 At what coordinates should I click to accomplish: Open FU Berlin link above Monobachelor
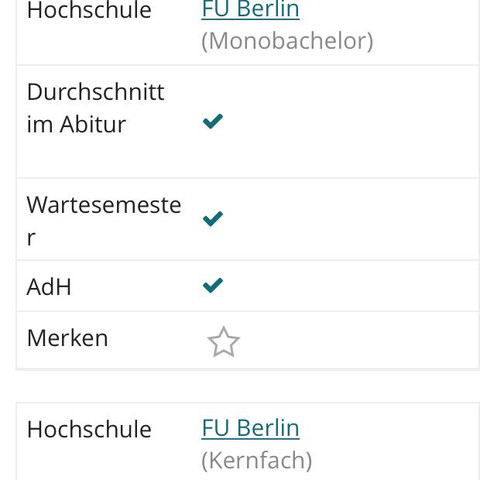250,9
